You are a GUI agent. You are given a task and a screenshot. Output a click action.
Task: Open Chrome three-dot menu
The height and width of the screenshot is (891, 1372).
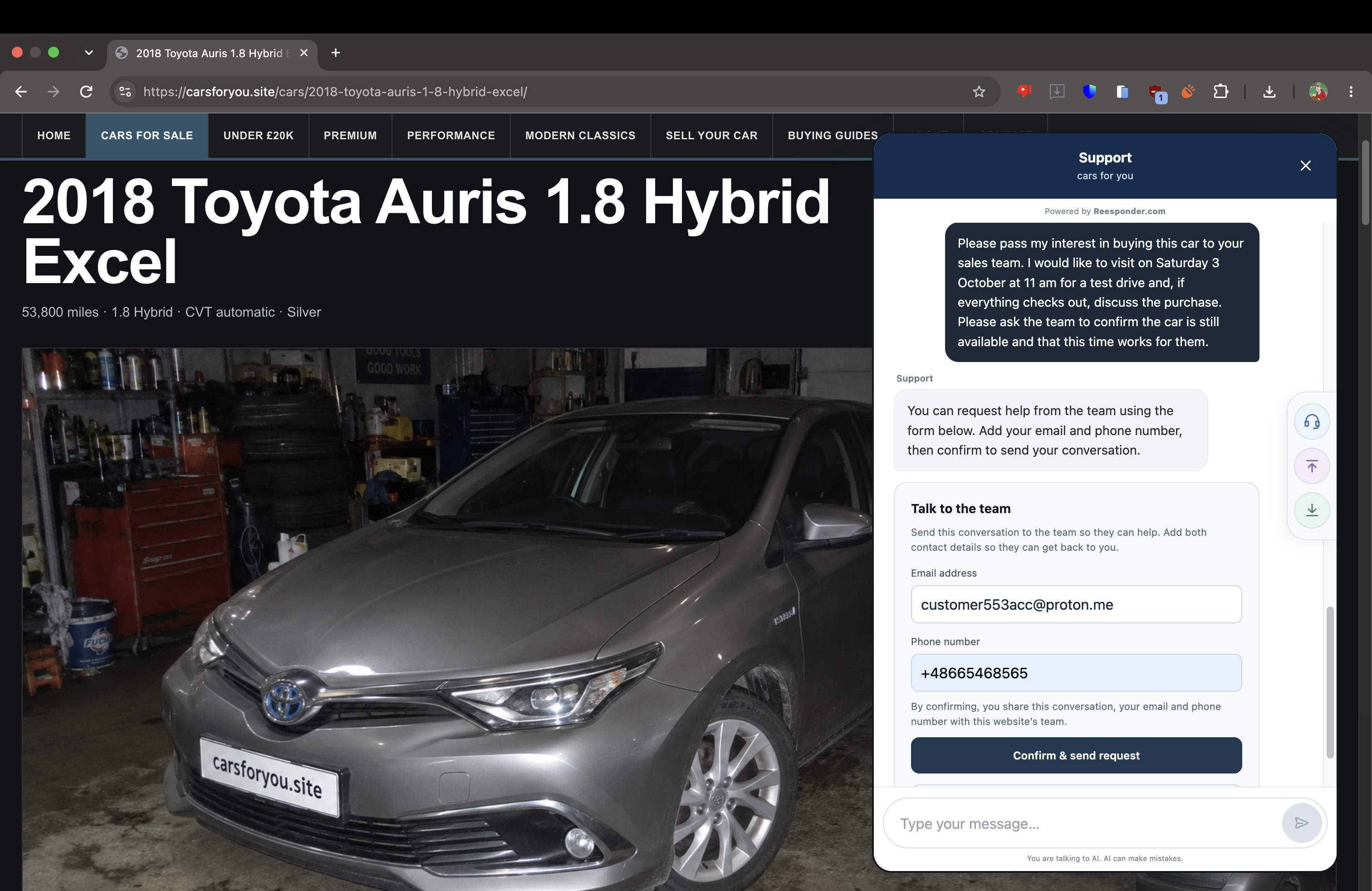1351,92
